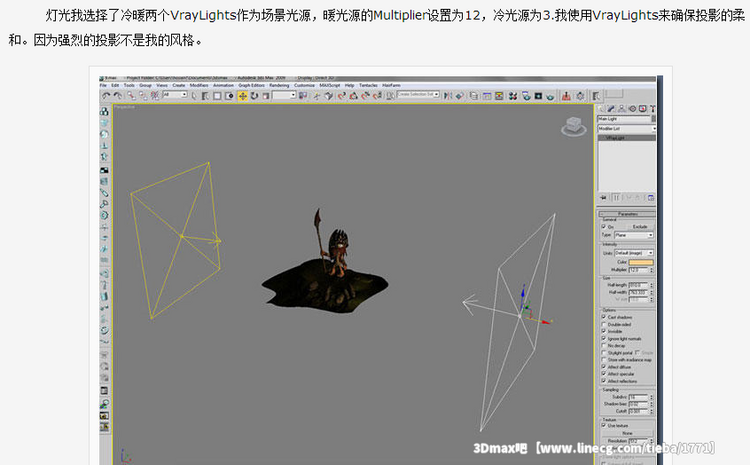Activate the Select and Link tool

pyautogui.click(x=131, y=96)
